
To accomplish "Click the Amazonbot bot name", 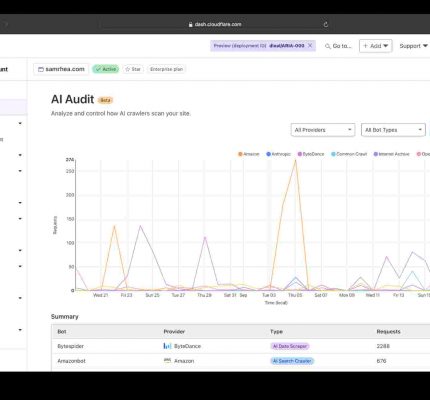I will click(x=71, y=361).
